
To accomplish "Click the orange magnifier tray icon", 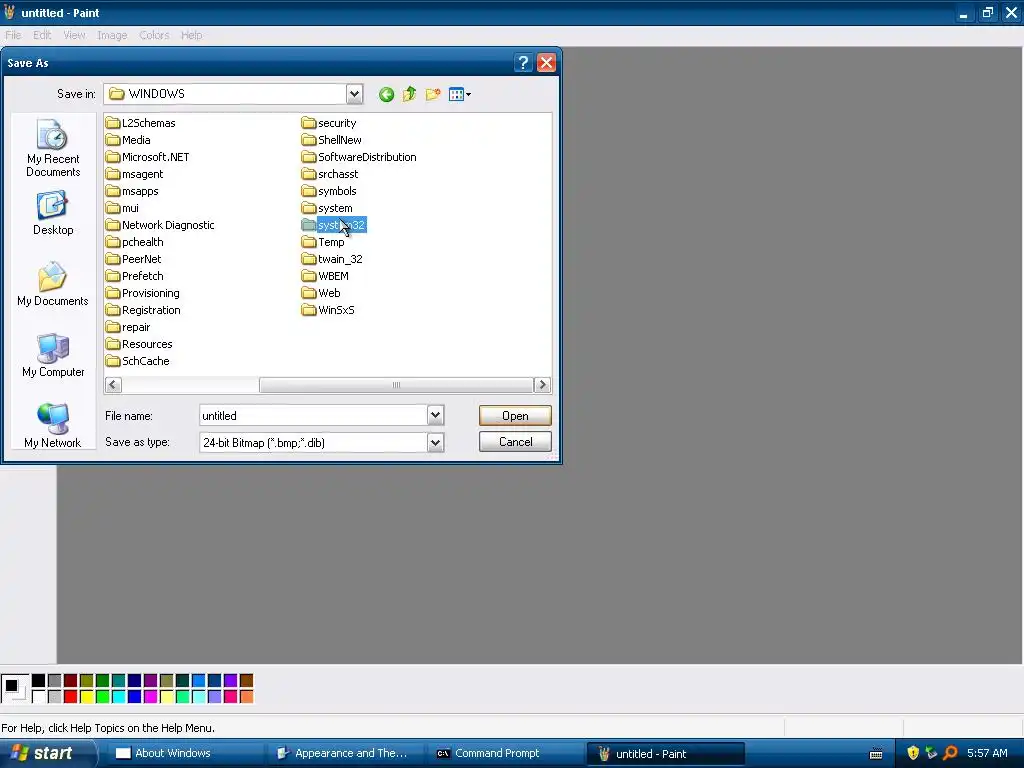I will pyautogui.click(x=950, y=753).
